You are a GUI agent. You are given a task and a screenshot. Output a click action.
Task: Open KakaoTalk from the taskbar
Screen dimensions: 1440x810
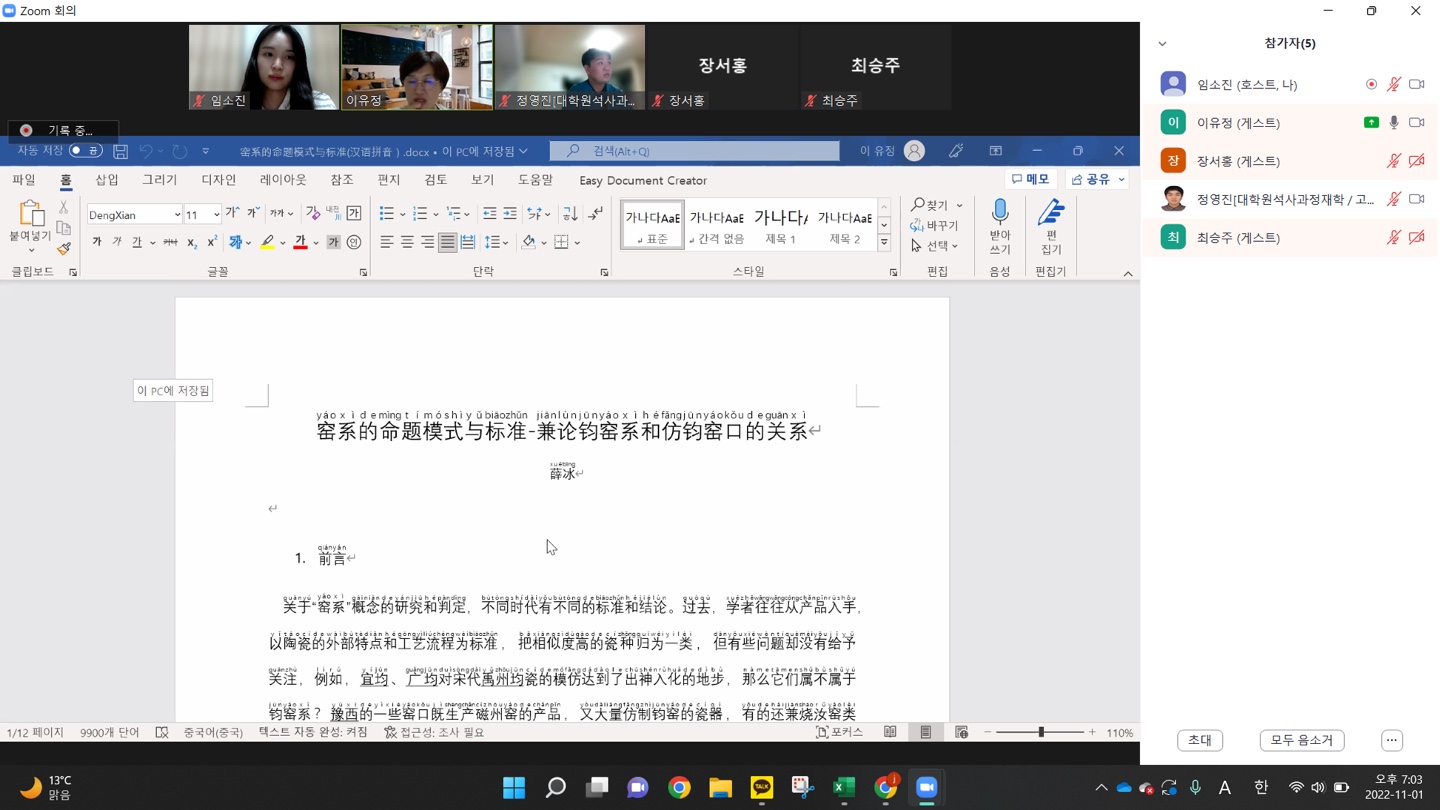tap(761, 788)
